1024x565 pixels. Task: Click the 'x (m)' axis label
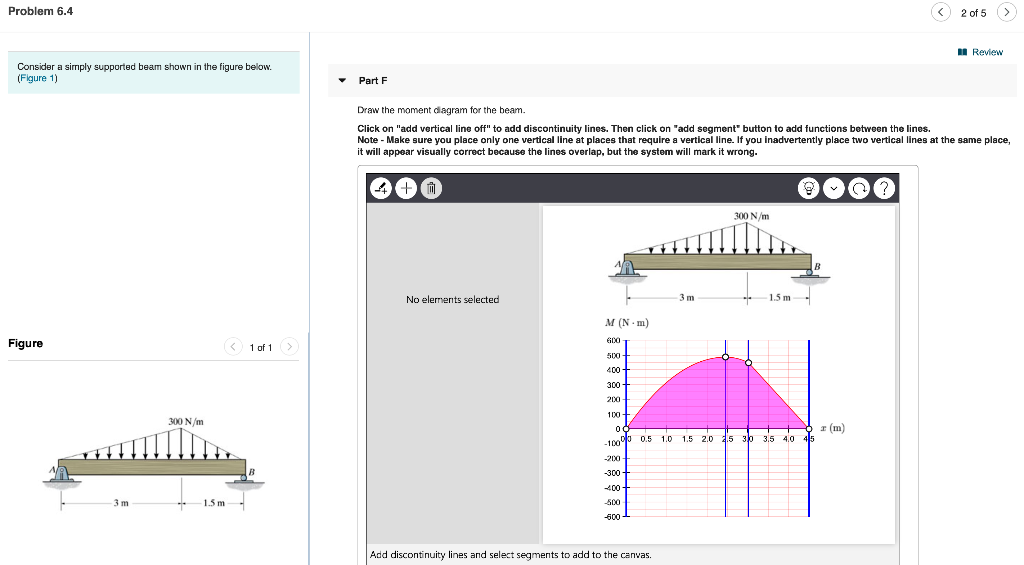click(833, 428)
